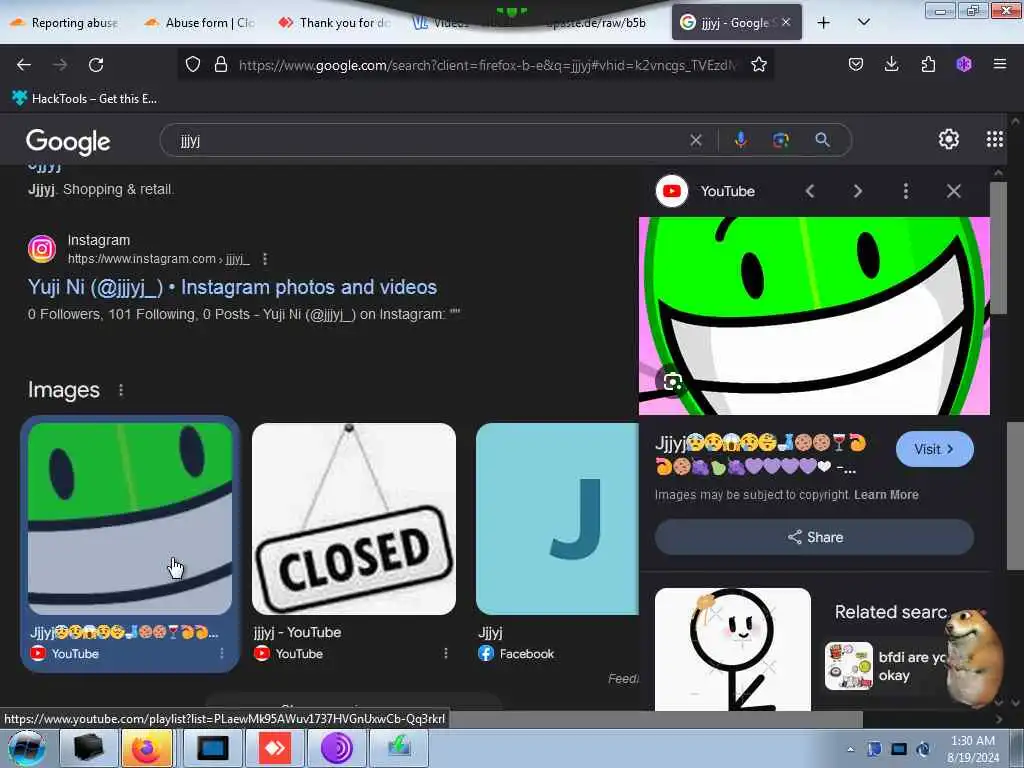This screenshot has width=1024, height=768.
Task: Start voice search with the microphone icon
Action: pos(741,140)
